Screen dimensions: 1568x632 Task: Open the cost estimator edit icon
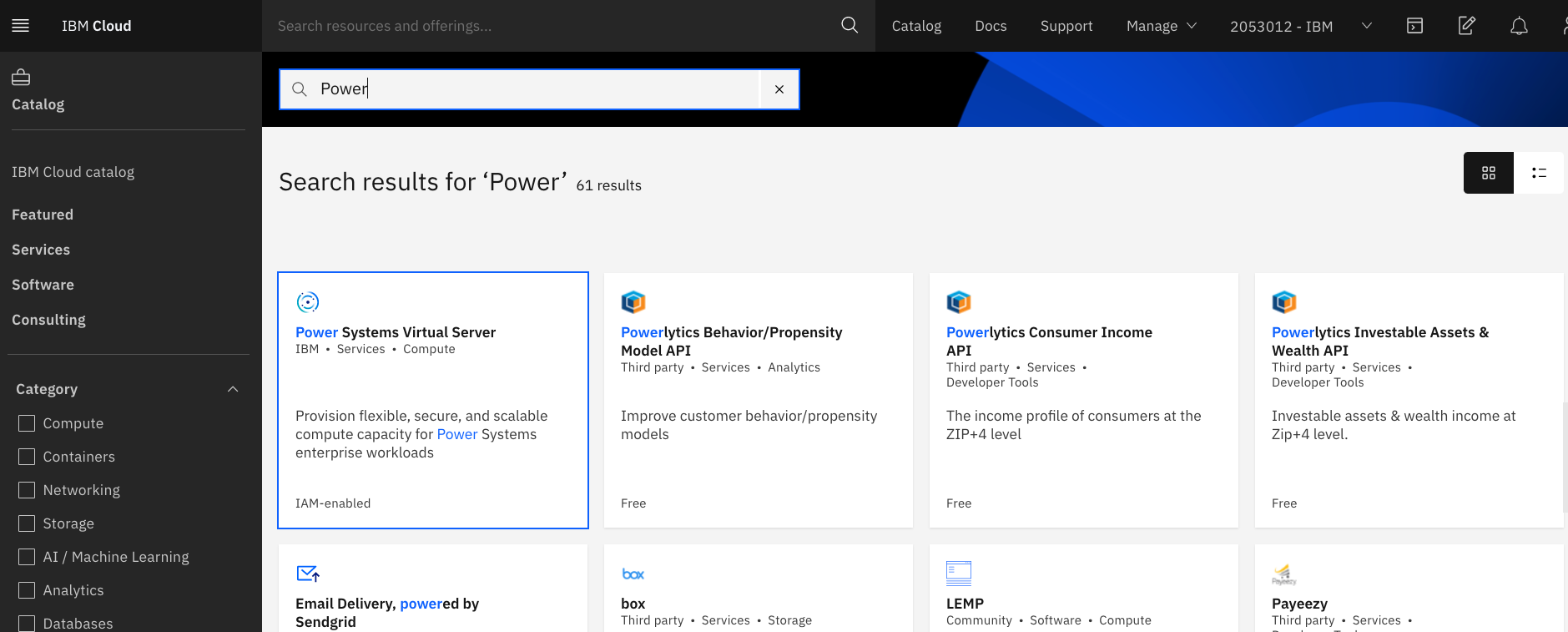pyautogui.click(x=1466, y=26)
